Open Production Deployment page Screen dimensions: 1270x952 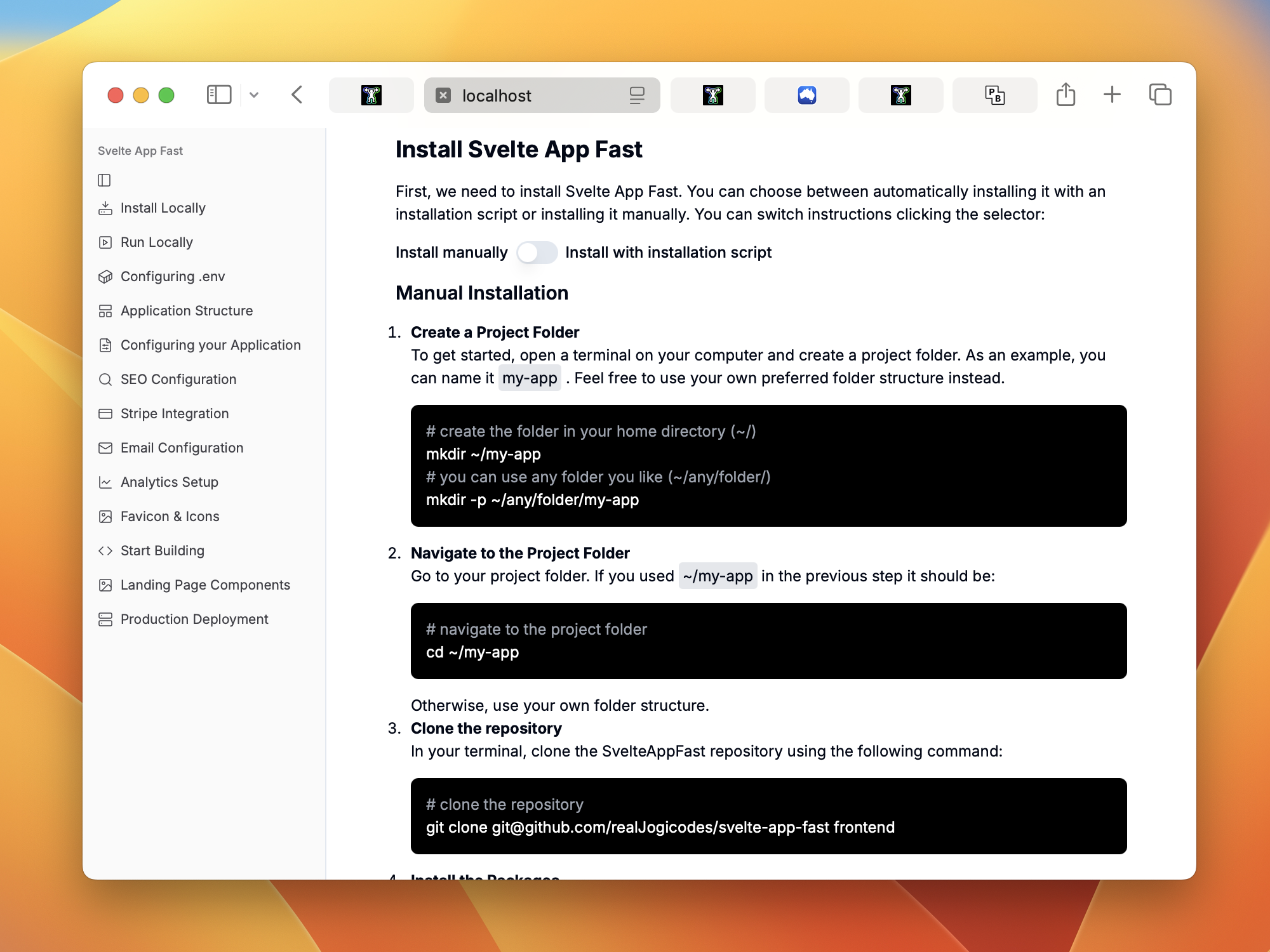click(x=194, y=619)
